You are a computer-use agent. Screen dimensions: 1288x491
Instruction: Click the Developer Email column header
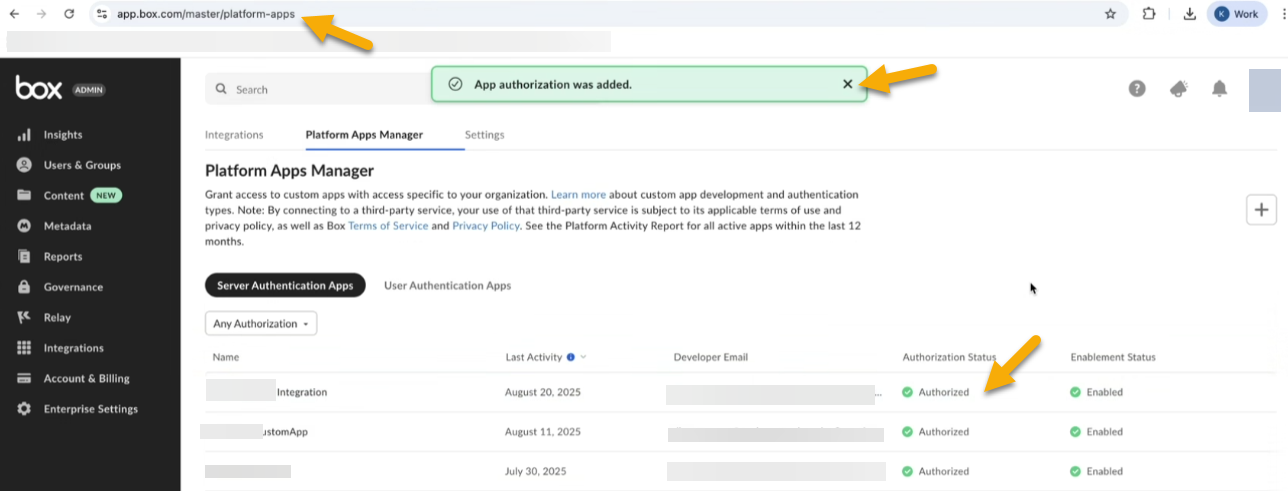tap(711, 357)
